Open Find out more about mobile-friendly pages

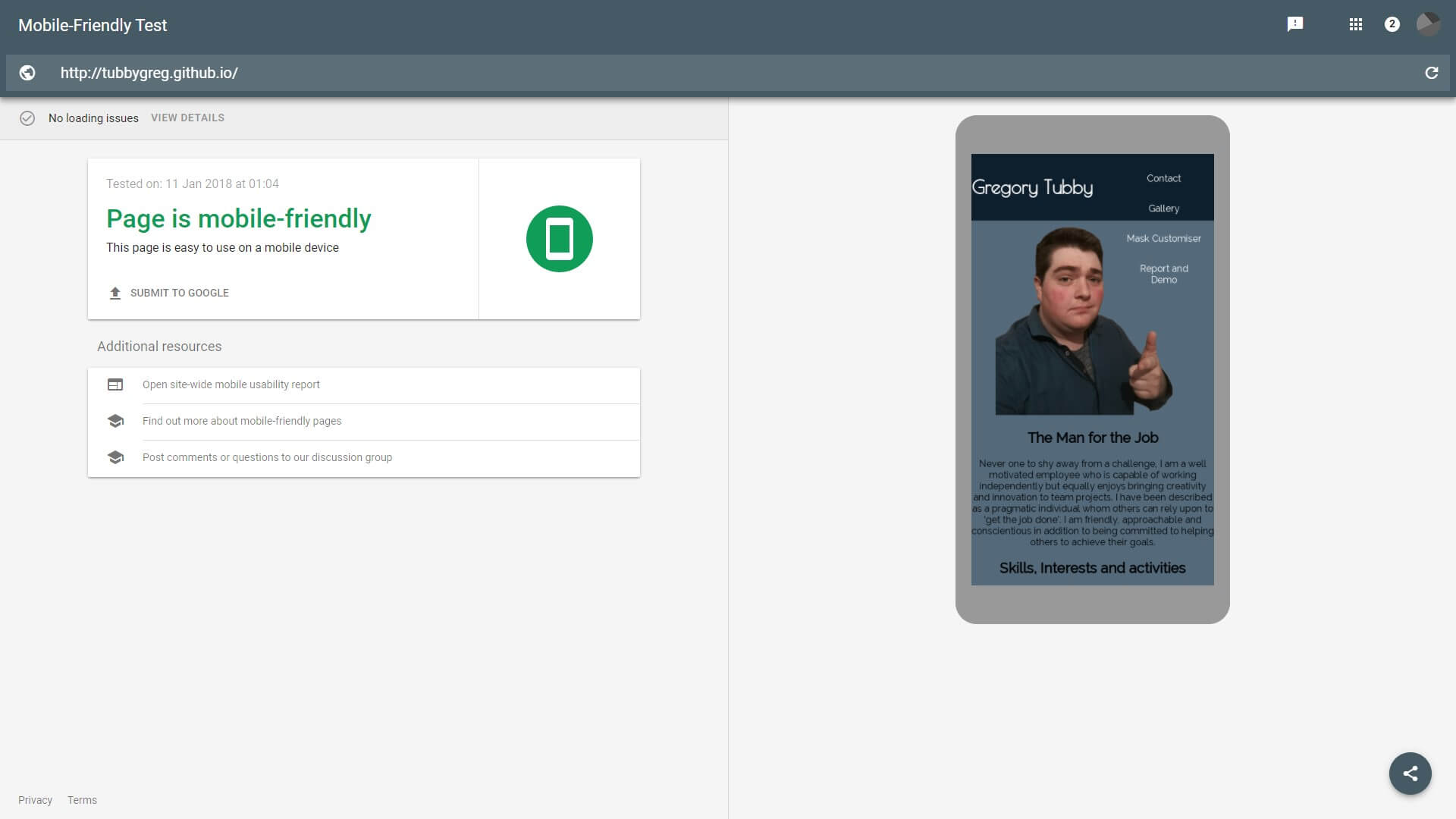(x=242, y=421)
